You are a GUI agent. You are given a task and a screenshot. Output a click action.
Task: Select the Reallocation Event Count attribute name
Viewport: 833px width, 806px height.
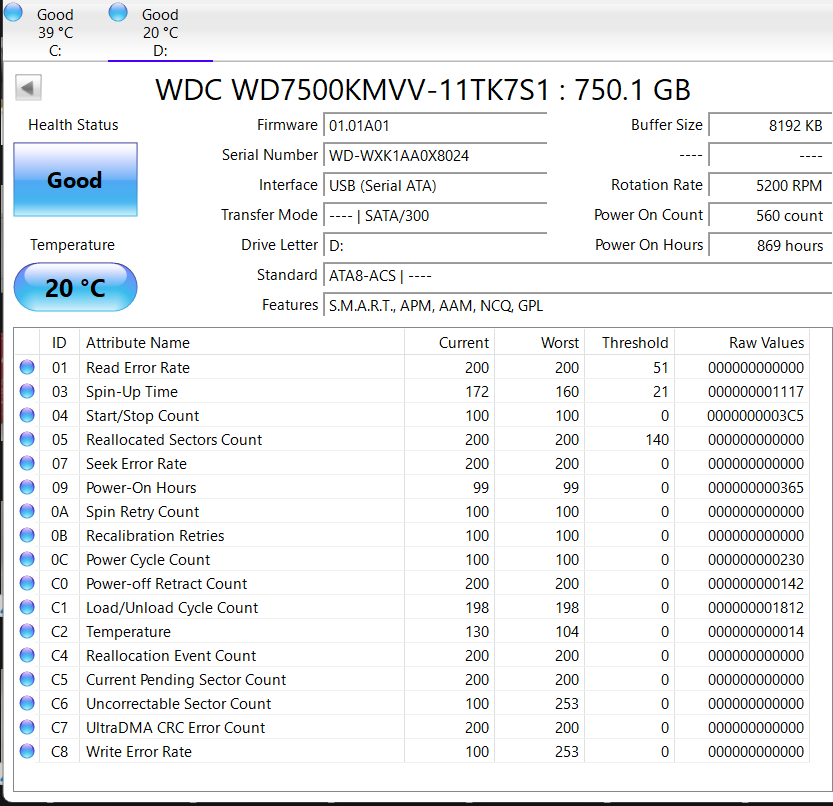click(x=171, y=656)
